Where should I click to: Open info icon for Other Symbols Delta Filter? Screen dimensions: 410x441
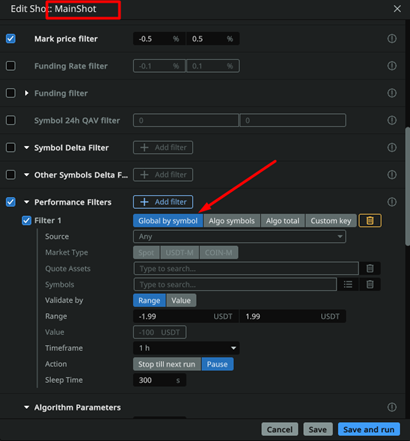pyautogui.click(x=392, y=175)
